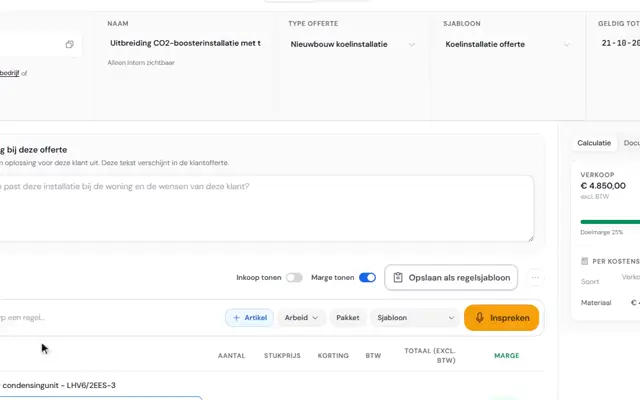Click the bedrijf link
The image size is (640, 400).
9,73
